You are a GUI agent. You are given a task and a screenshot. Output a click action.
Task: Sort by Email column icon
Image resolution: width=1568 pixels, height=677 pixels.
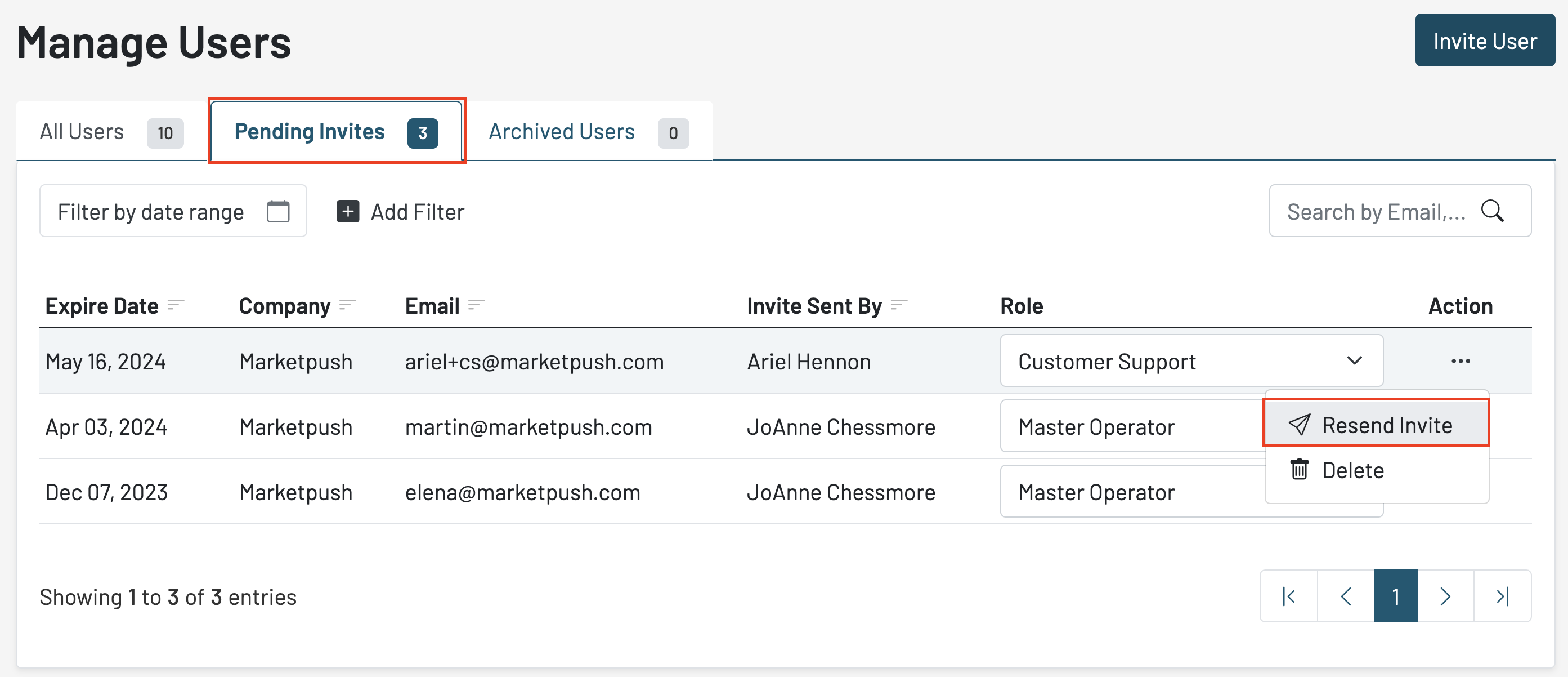[x=476, y=305]
